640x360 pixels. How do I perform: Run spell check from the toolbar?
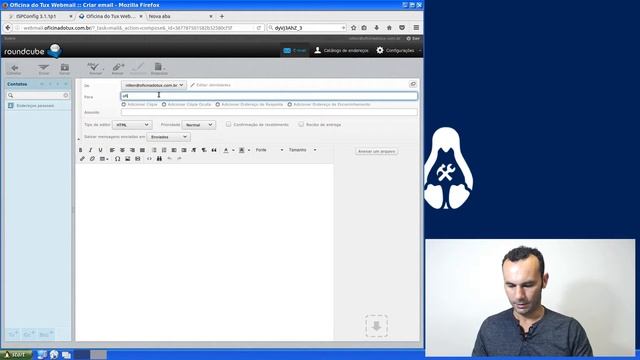(95, 69)
